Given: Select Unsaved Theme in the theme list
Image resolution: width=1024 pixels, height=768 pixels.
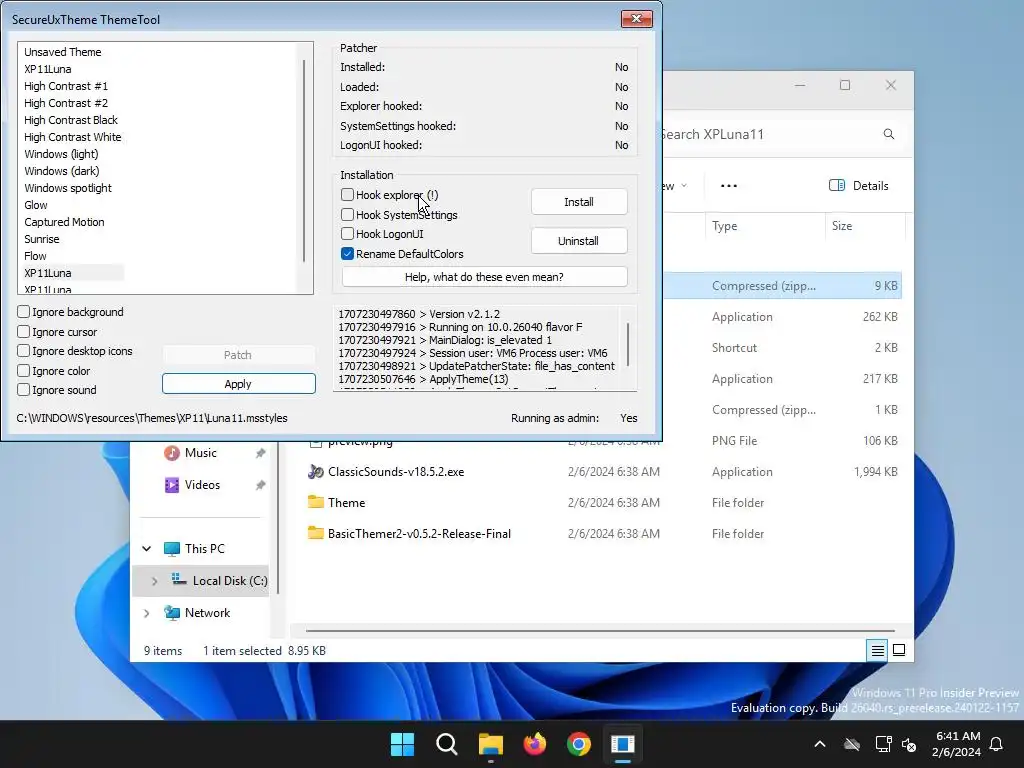Looking at the screenshot, I should click(63, 52).
